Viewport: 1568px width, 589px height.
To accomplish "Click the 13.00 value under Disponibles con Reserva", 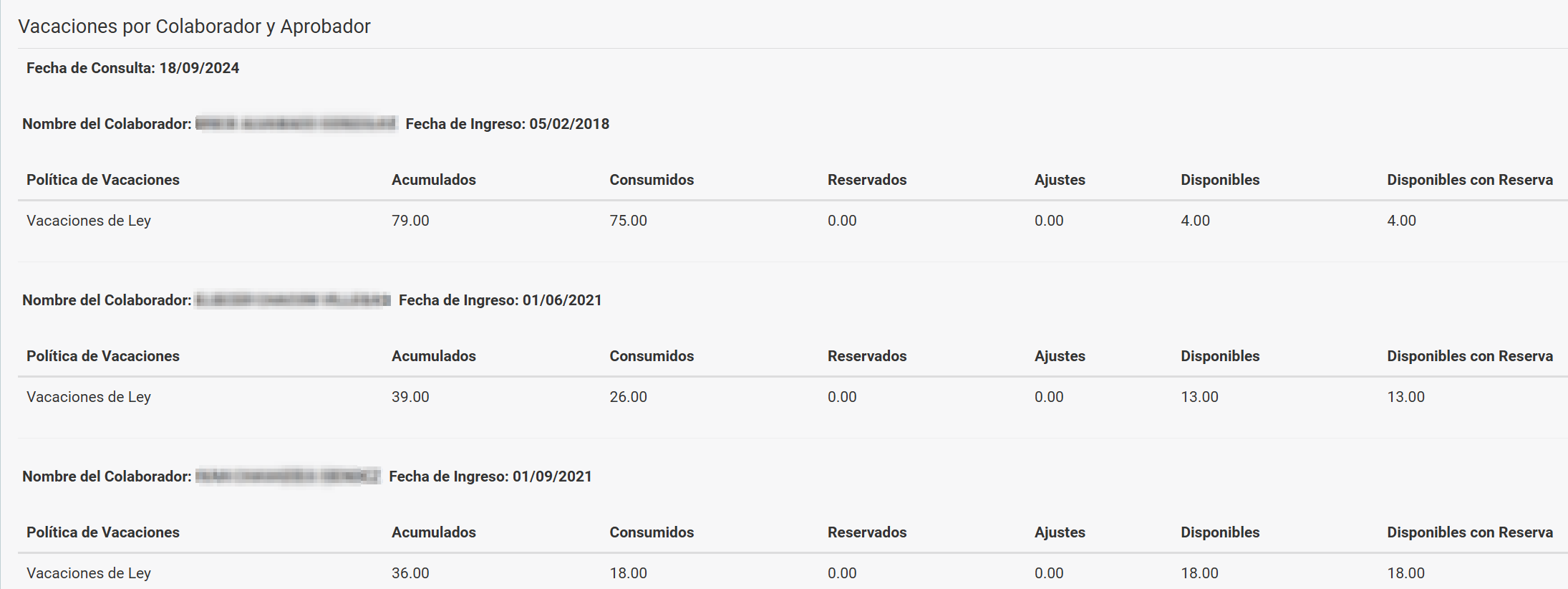I will (1405, 397).
